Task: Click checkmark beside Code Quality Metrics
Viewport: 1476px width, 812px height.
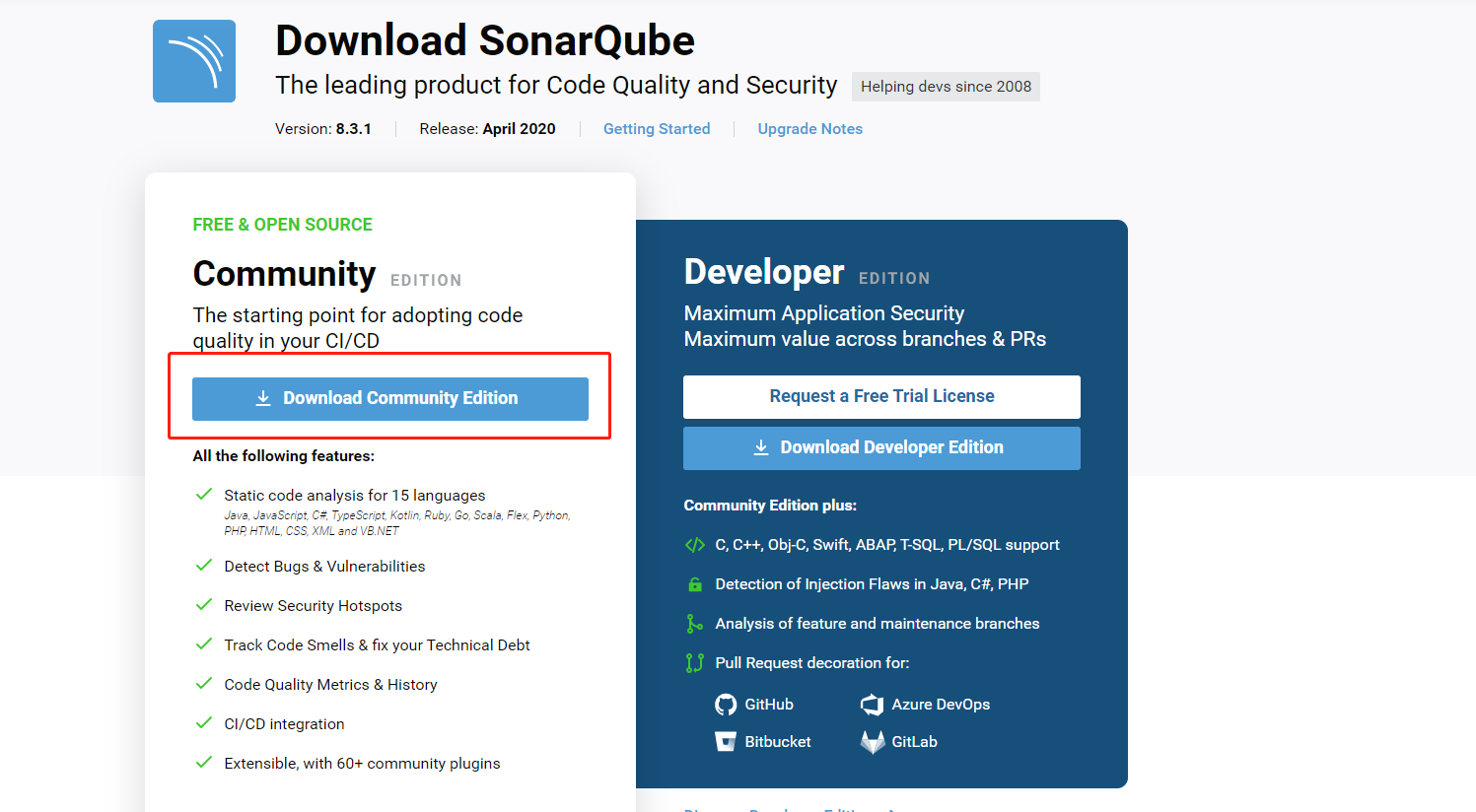Action: coord(204,683)
